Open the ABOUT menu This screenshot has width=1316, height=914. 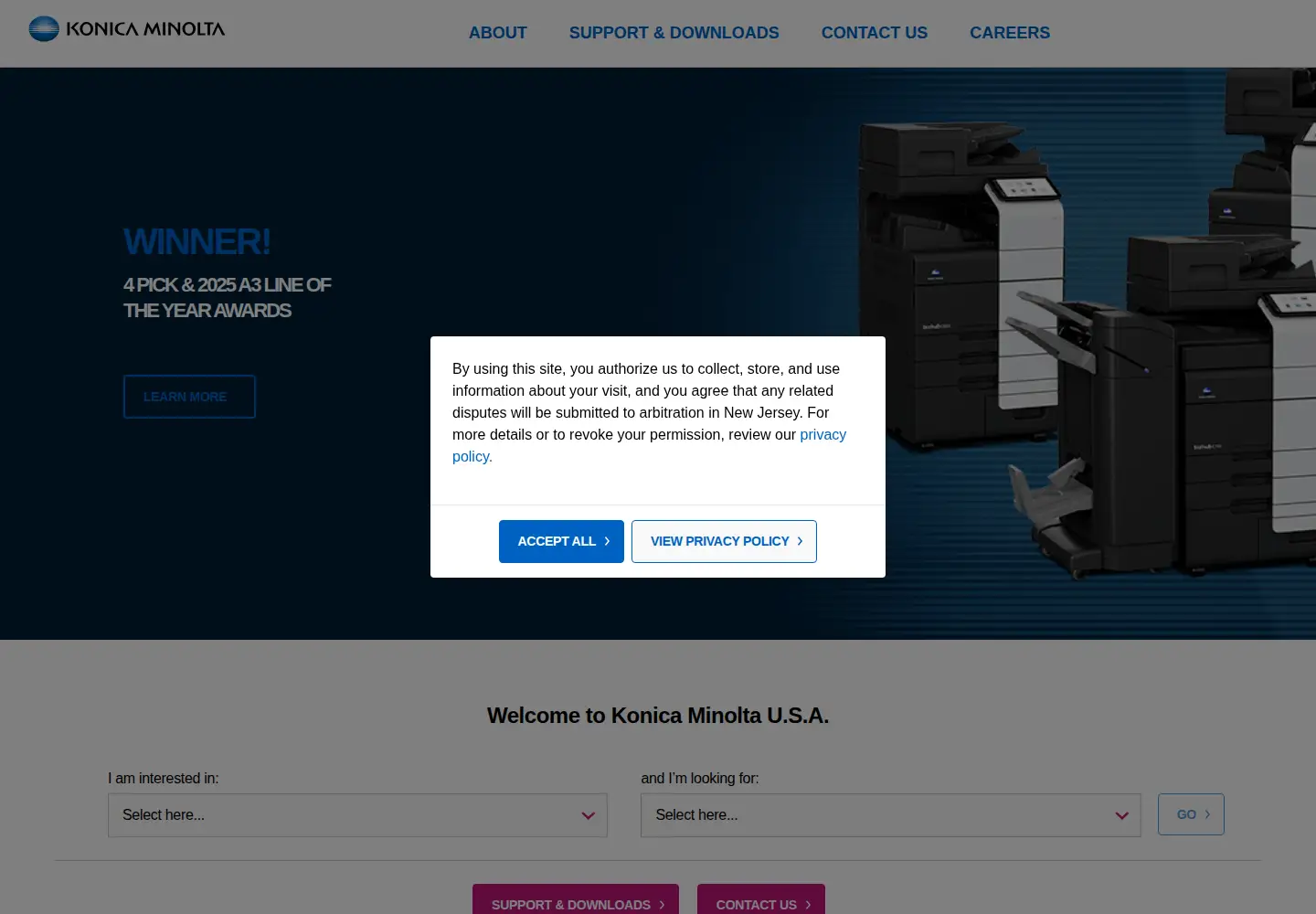(498, 33)
